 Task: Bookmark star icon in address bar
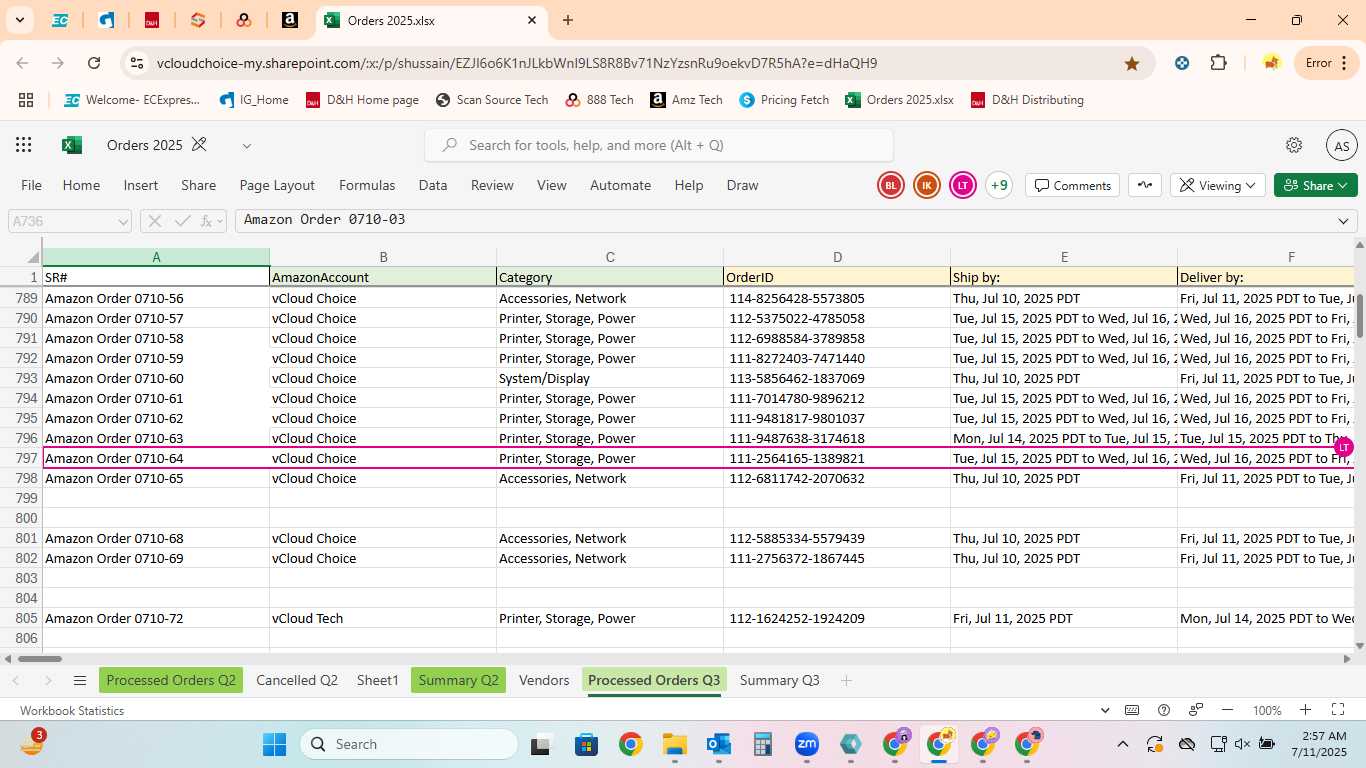pyautogui.click(x=1132, y=63)
